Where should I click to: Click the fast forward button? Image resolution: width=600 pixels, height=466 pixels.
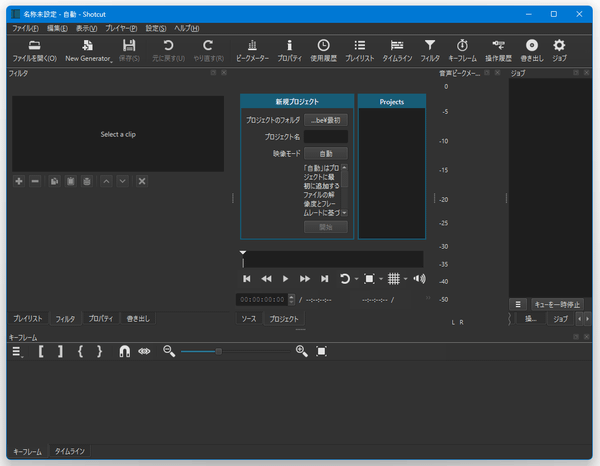coord(305,279)
